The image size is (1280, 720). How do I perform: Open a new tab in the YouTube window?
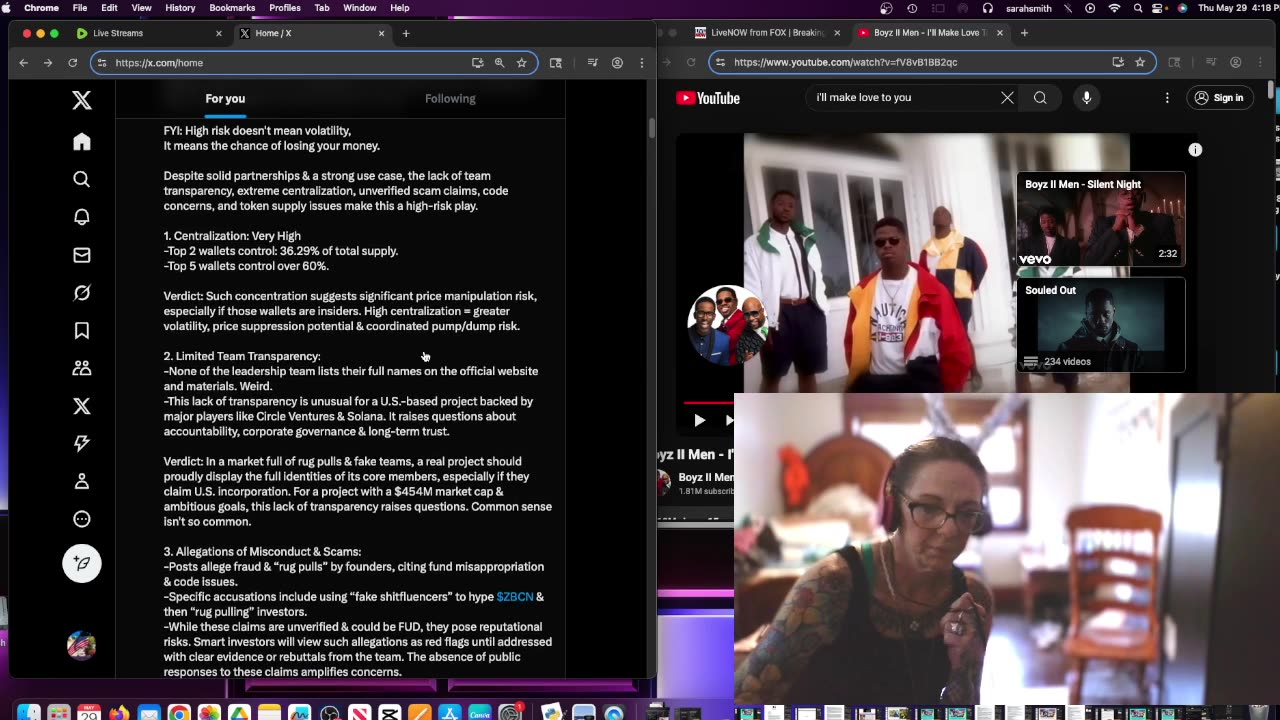(1025, 33)
